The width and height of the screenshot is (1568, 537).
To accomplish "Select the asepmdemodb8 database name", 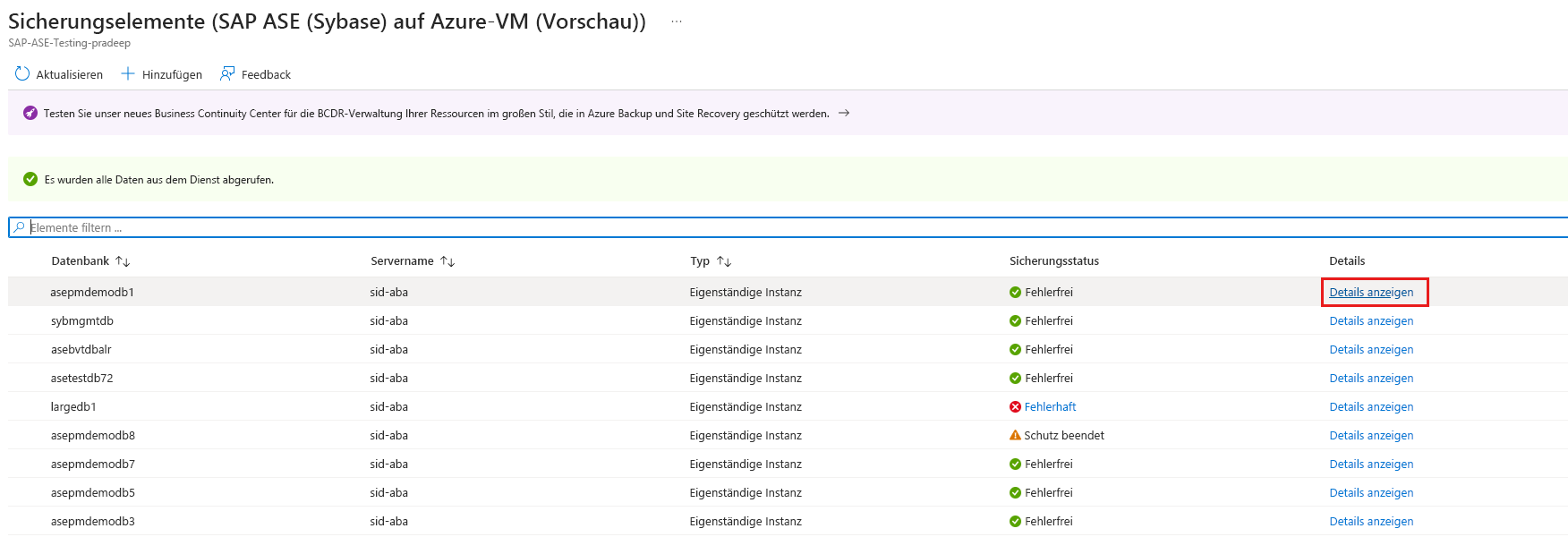I will 93,435.
